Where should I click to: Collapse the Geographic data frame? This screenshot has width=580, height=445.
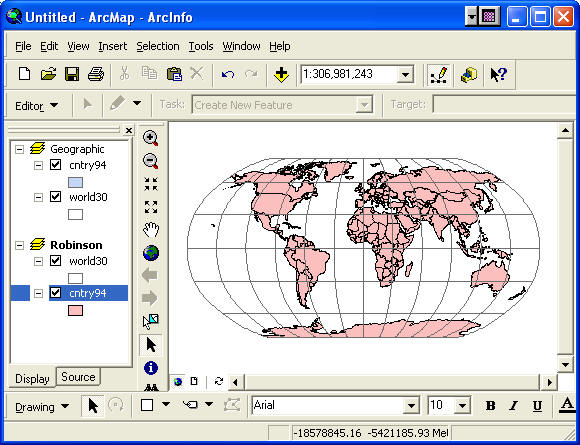[19, 149]
